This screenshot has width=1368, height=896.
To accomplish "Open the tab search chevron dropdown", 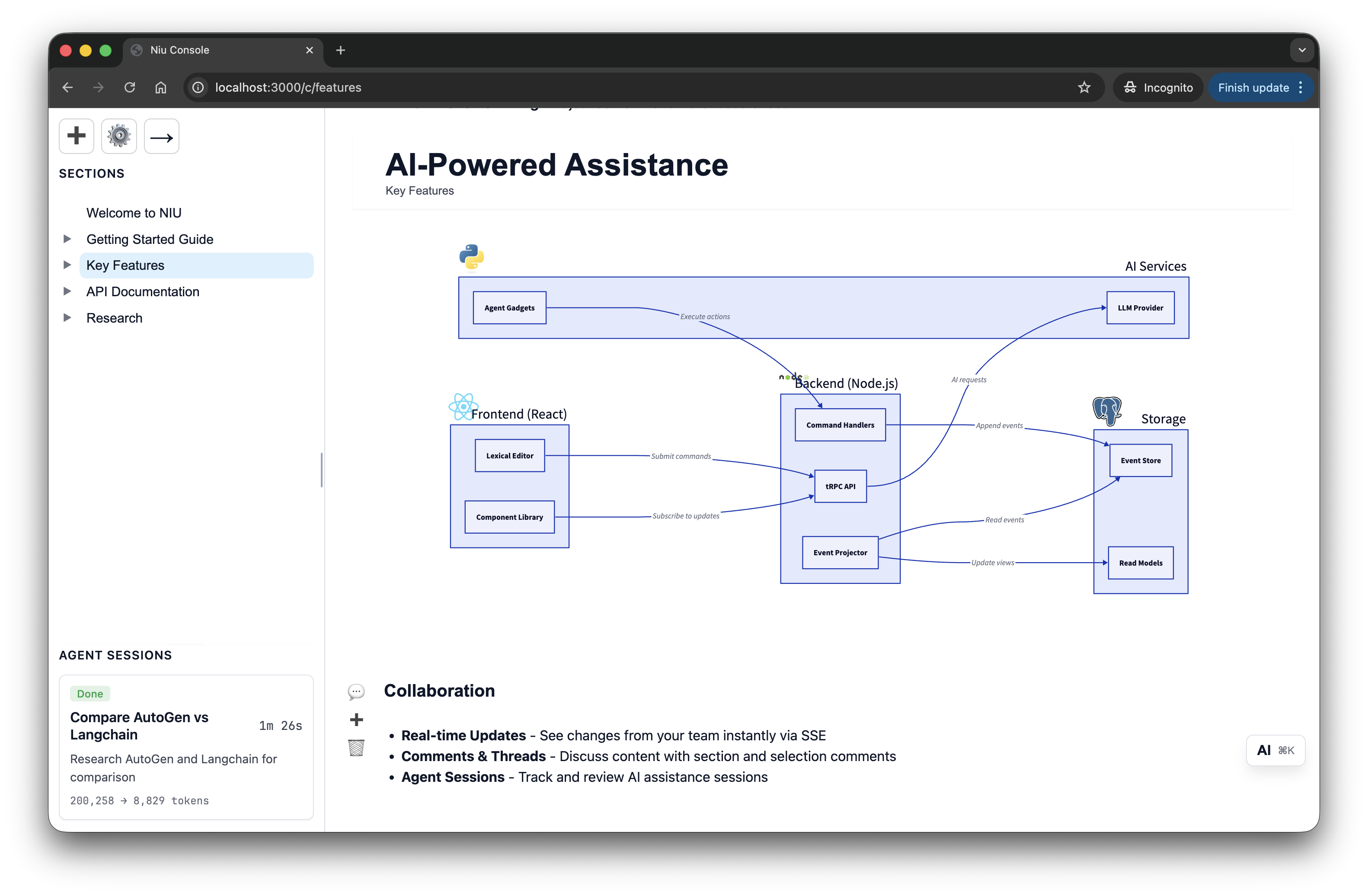I will [x=1302, y=50].
